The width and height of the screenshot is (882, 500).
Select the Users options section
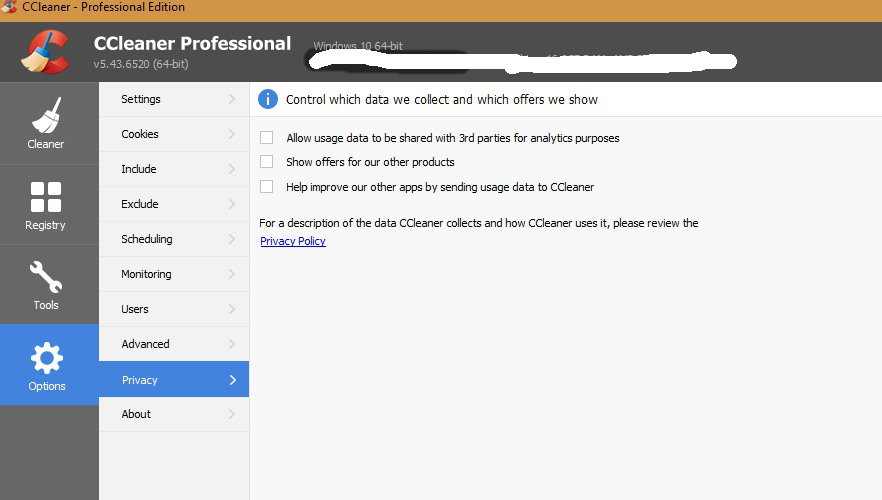[135, 309]
